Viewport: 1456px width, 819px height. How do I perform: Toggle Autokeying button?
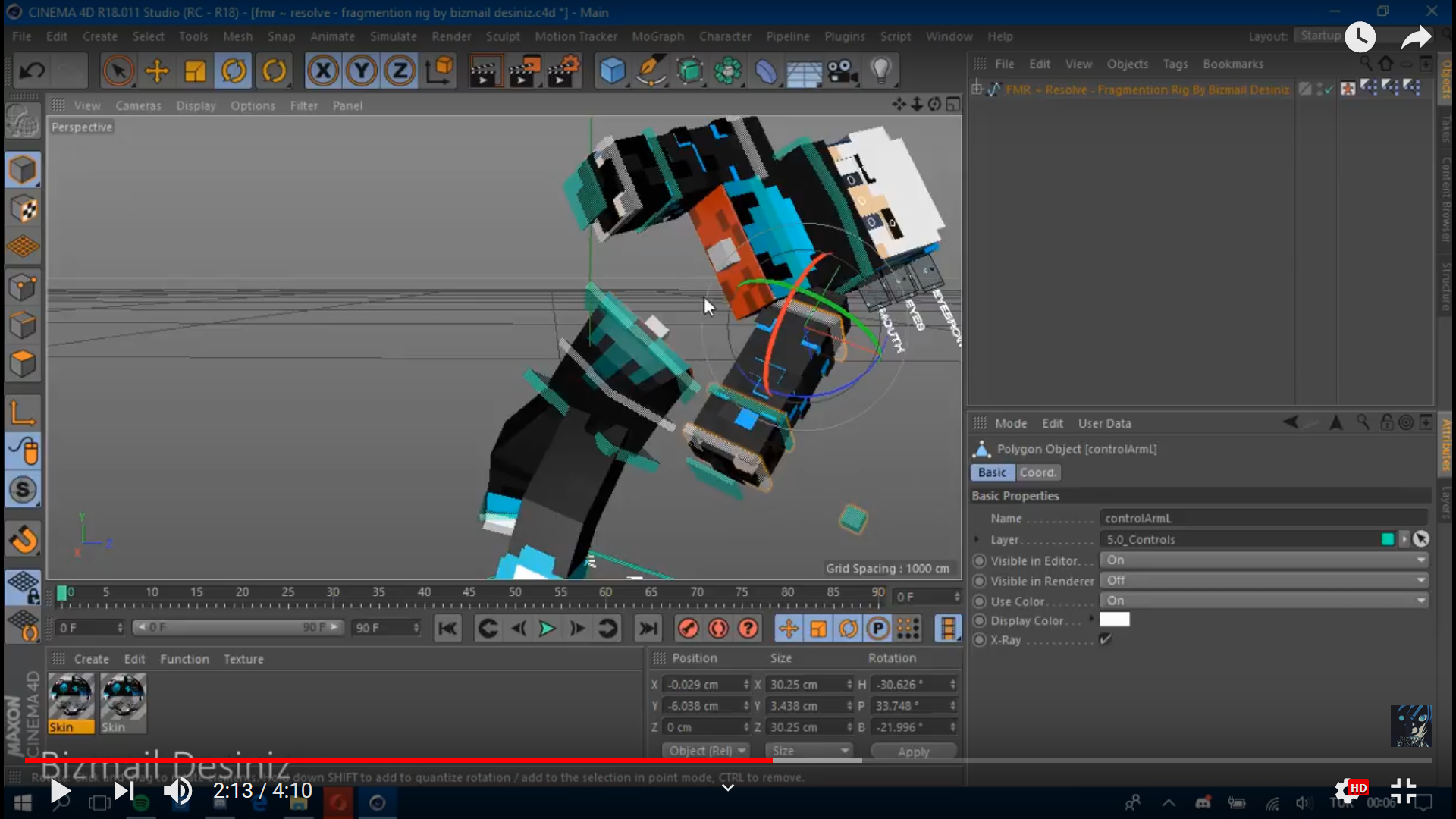click(718, 629)
